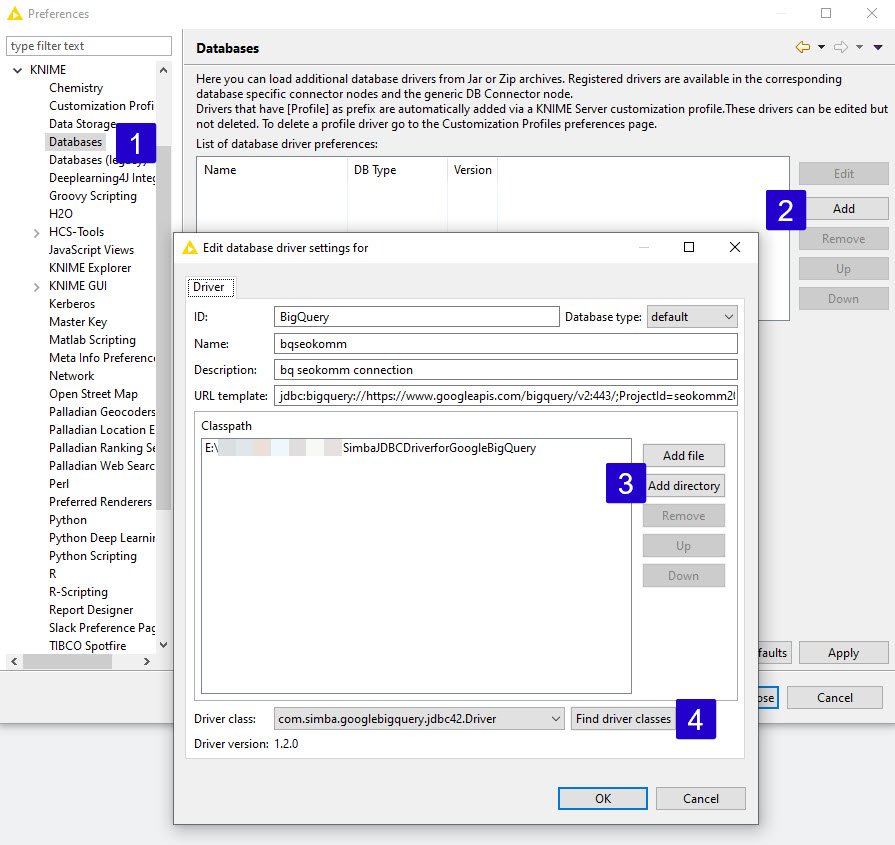
Task: Click the DB Type column header
Action: [397, 170]
